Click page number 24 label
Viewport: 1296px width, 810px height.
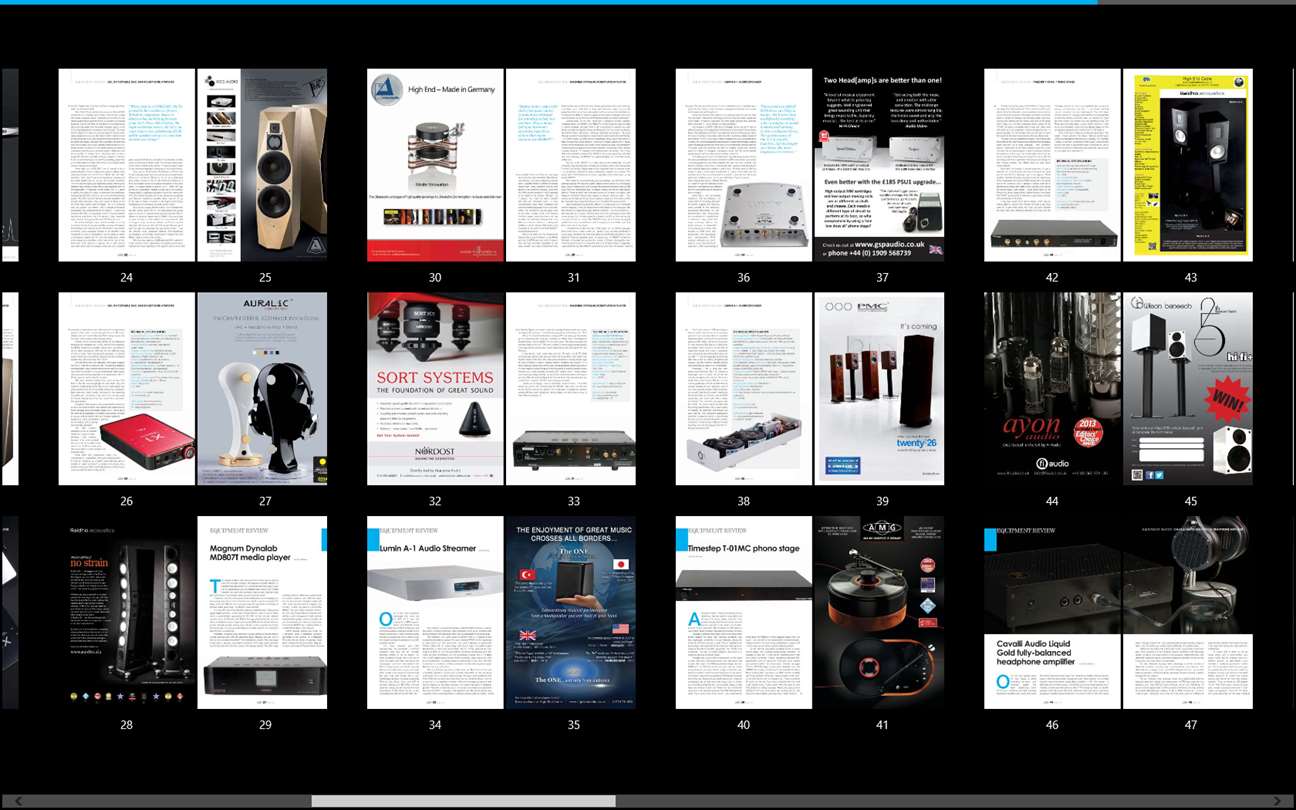(126, 277)
